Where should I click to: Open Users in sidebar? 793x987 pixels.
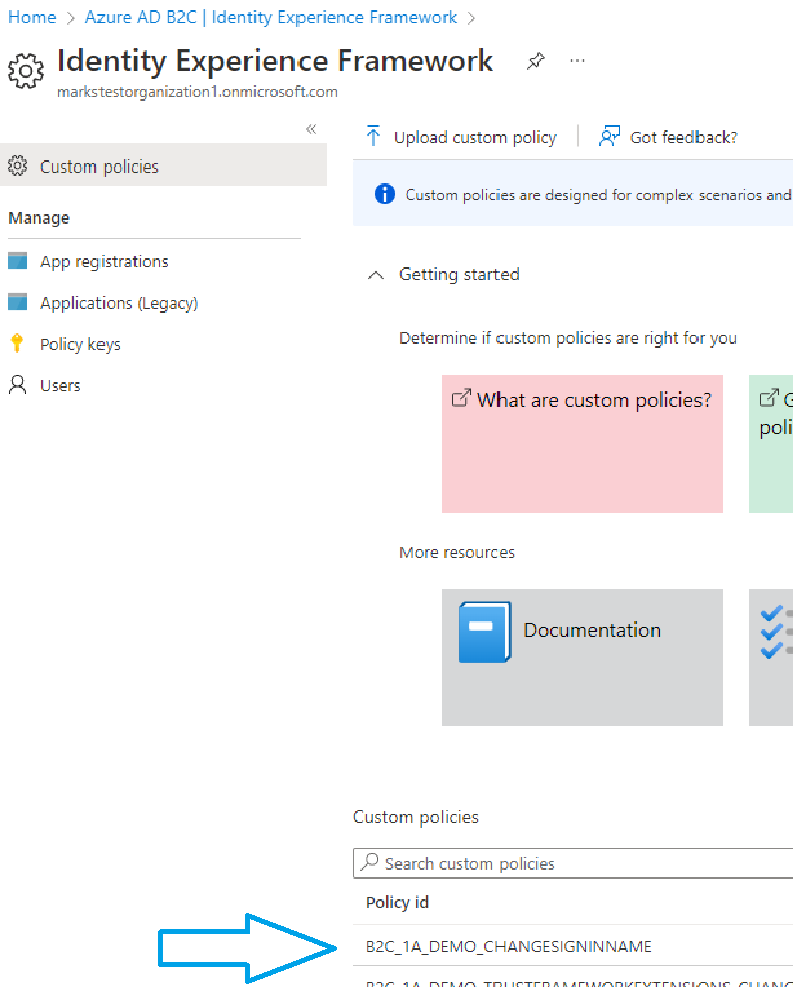(x=60, y=385)
